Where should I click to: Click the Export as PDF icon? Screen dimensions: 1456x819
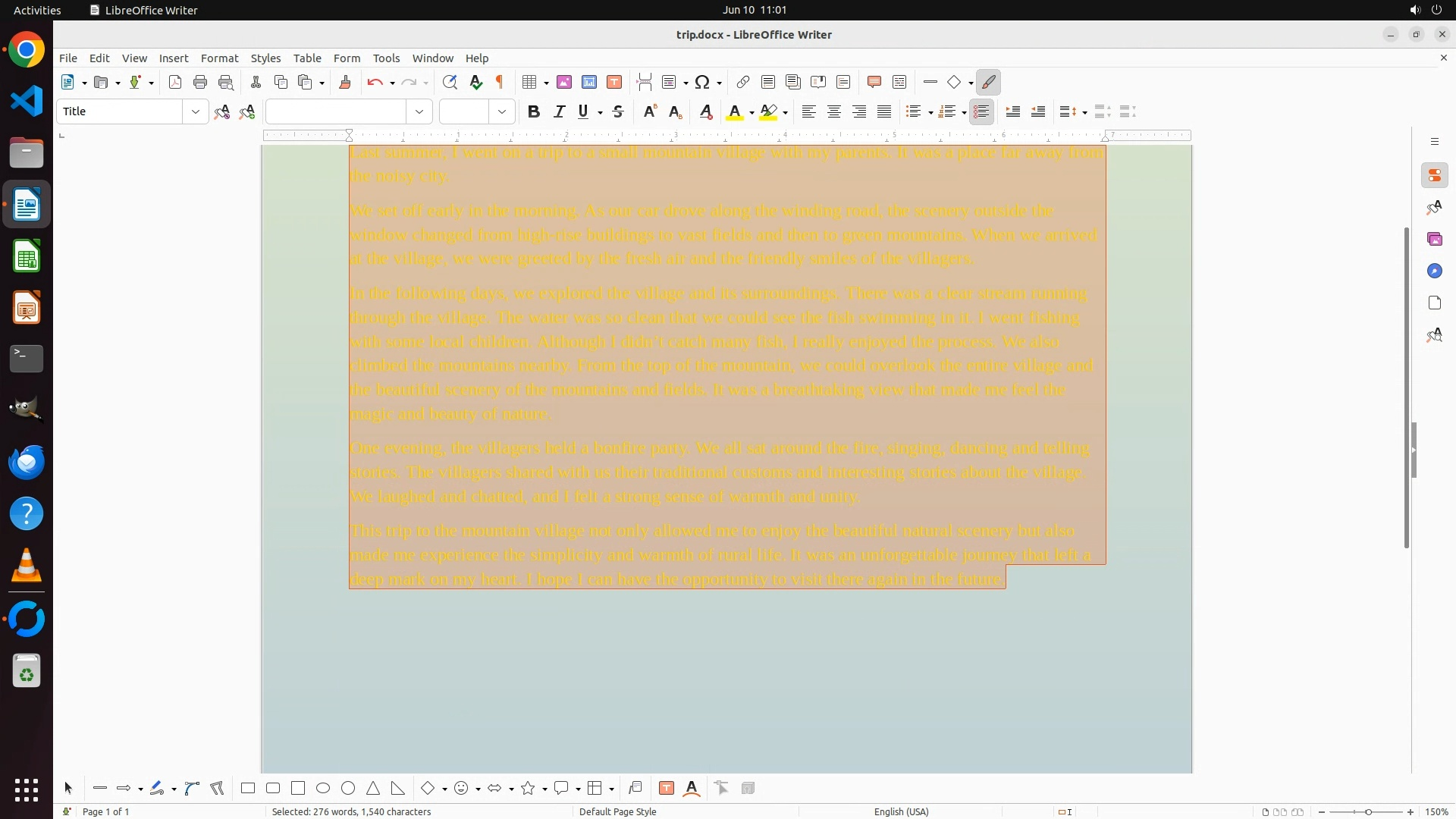coord(175,83)
